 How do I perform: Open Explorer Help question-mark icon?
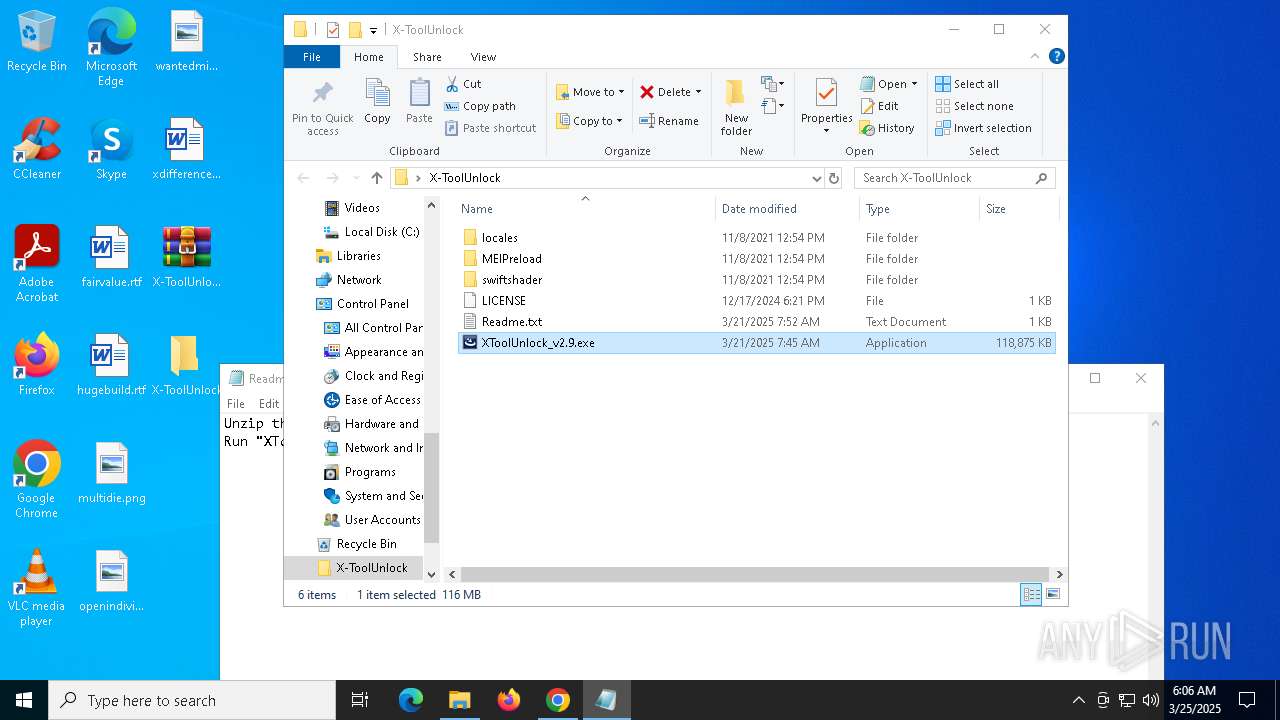pos(1056,57)
